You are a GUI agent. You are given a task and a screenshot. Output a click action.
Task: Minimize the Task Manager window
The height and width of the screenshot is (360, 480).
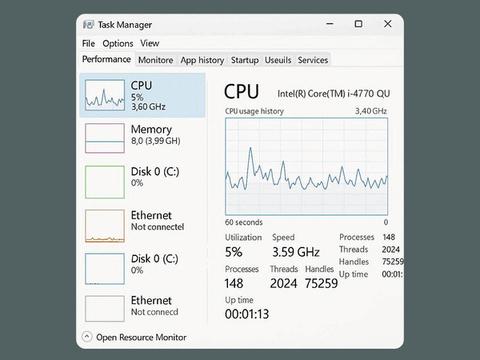pyautogui.click(x=330, y=24)
